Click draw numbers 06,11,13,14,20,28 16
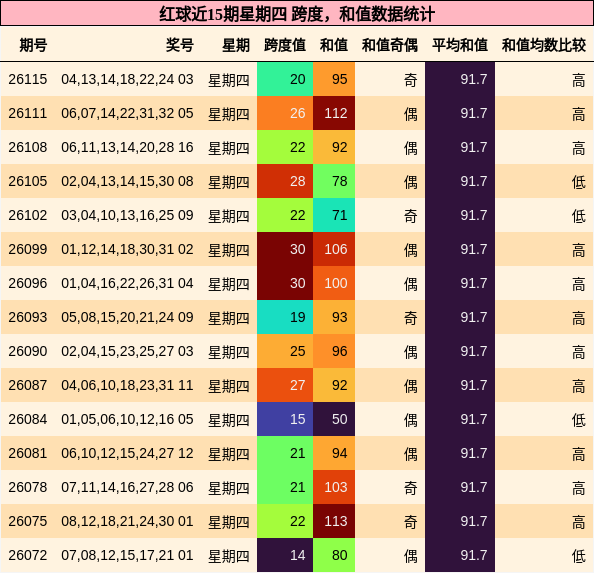 coord(127,147)
